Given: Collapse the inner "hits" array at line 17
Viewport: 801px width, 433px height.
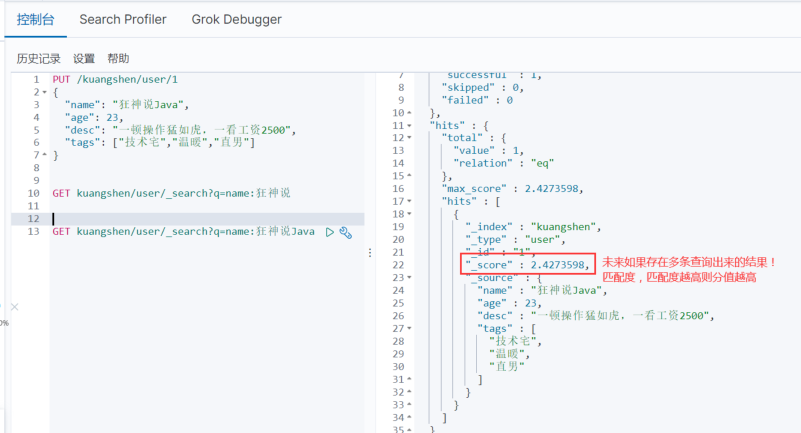Looking at the screenshot, I should [x=411, y=200].
